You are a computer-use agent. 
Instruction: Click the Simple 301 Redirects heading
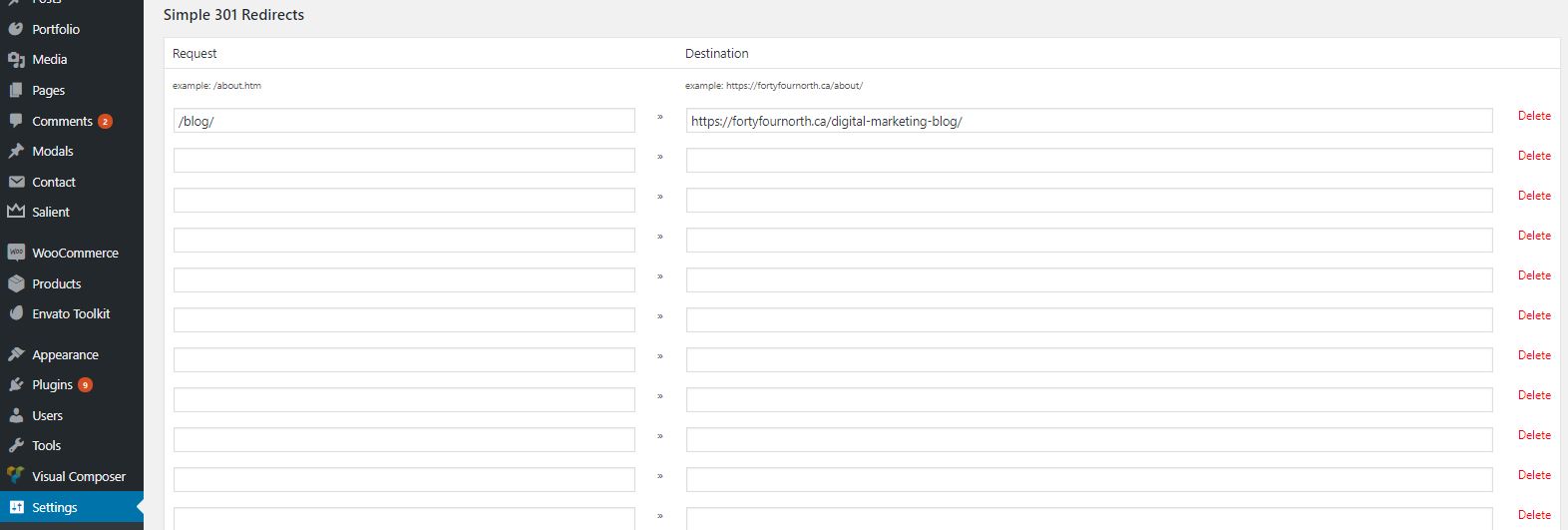[x=233, y=15]
